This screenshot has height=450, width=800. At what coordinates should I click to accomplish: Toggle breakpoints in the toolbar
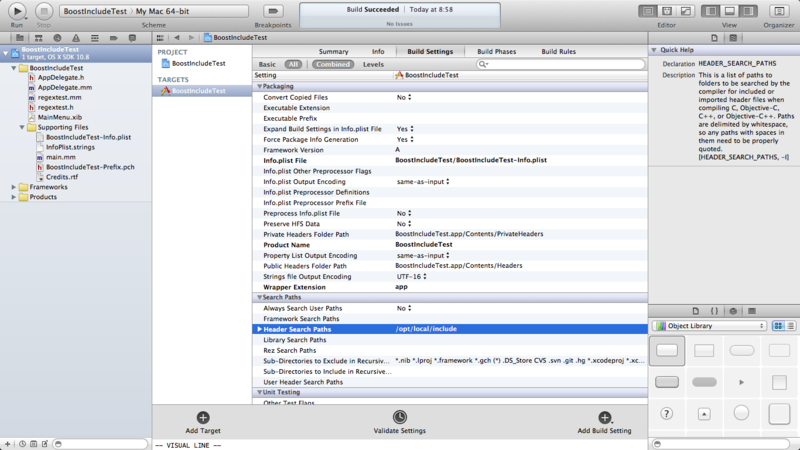pyautogui.click(x=273, y=11)
